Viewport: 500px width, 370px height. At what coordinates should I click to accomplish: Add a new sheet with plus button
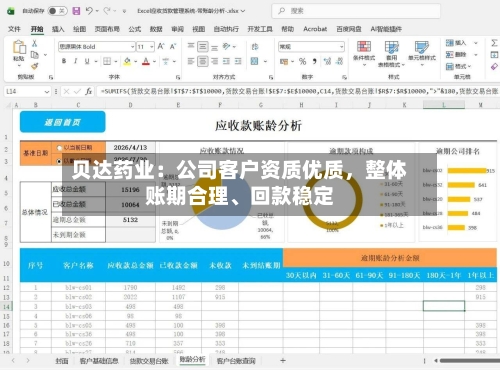click(x=283, y=360)
